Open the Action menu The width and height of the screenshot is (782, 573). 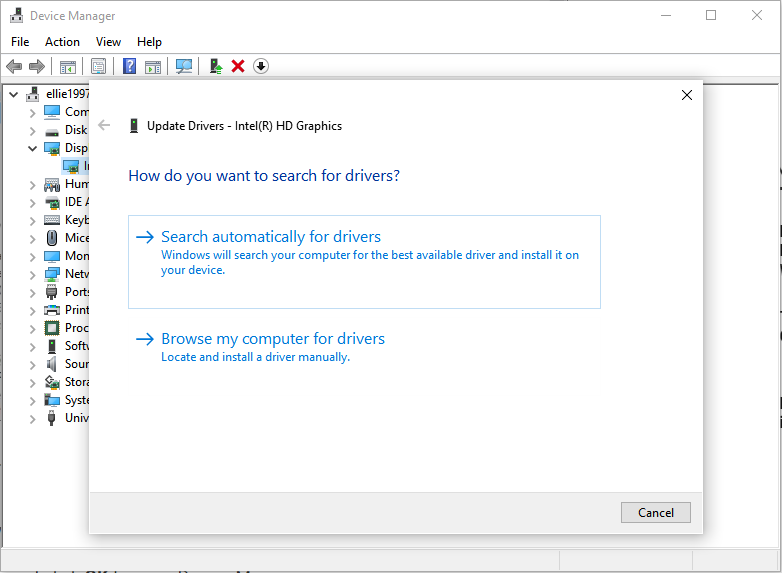(x=62, y=42)
